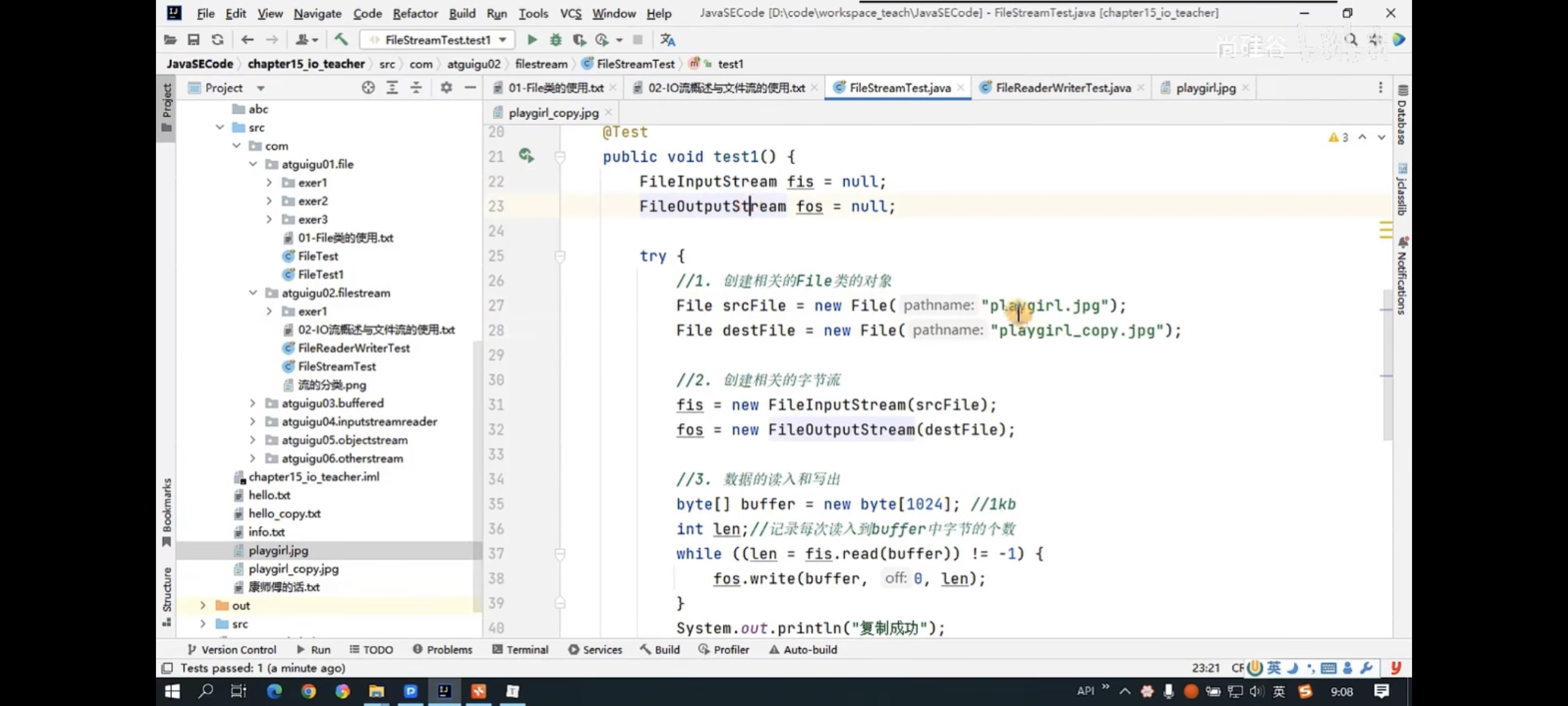
Task: Switch to FileReaderWriterTest.java tab
Action: tap(1062, 88)
